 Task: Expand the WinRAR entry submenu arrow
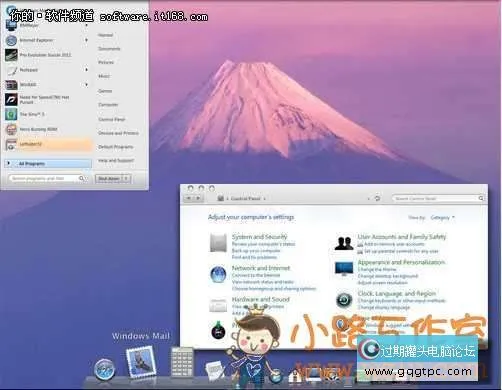[86, 85]
